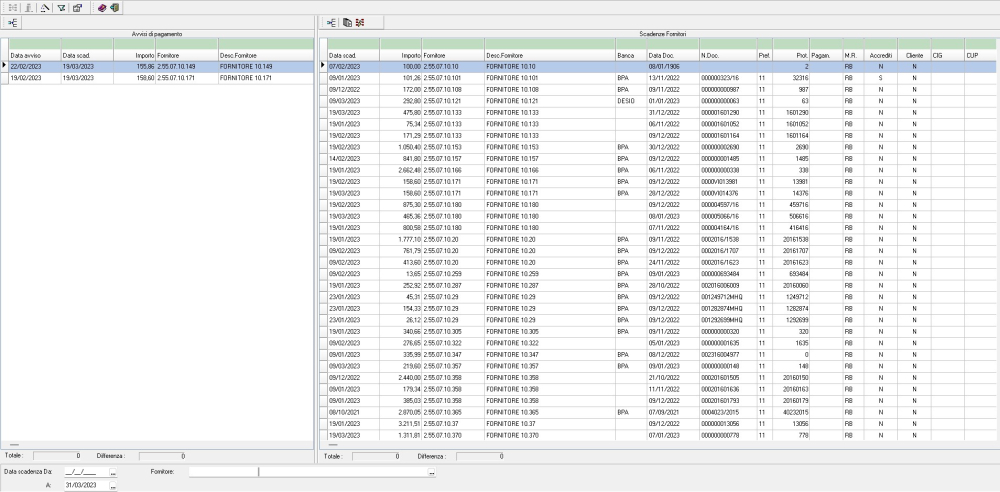
Task: Open the Fornitore lookup ellipsis button
Action: click(x=432, y=472)
